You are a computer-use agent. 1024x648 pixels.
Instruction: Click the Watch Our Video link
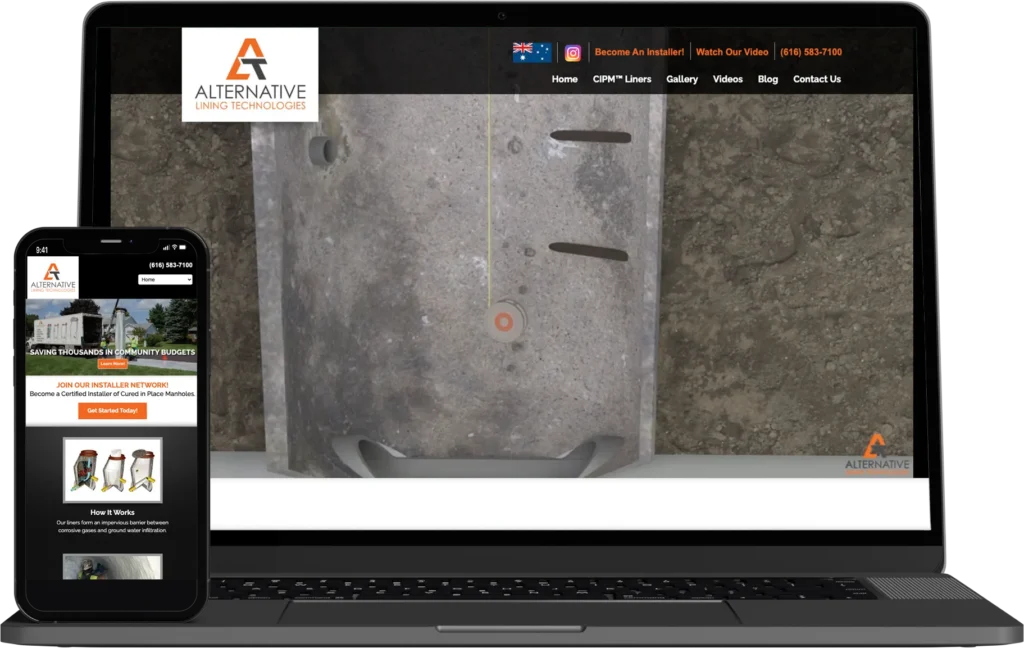pyautogui.click(x=732, y=52)
